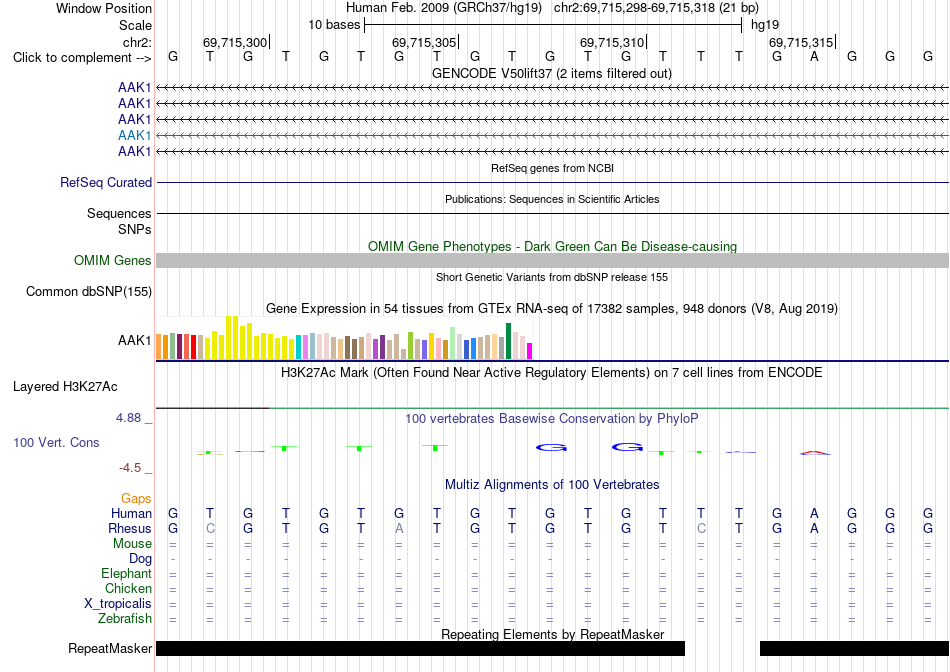950x672 pixels.
Task: Click the 'Layered H3K27Ac' track label
Action: coord(65,387)
